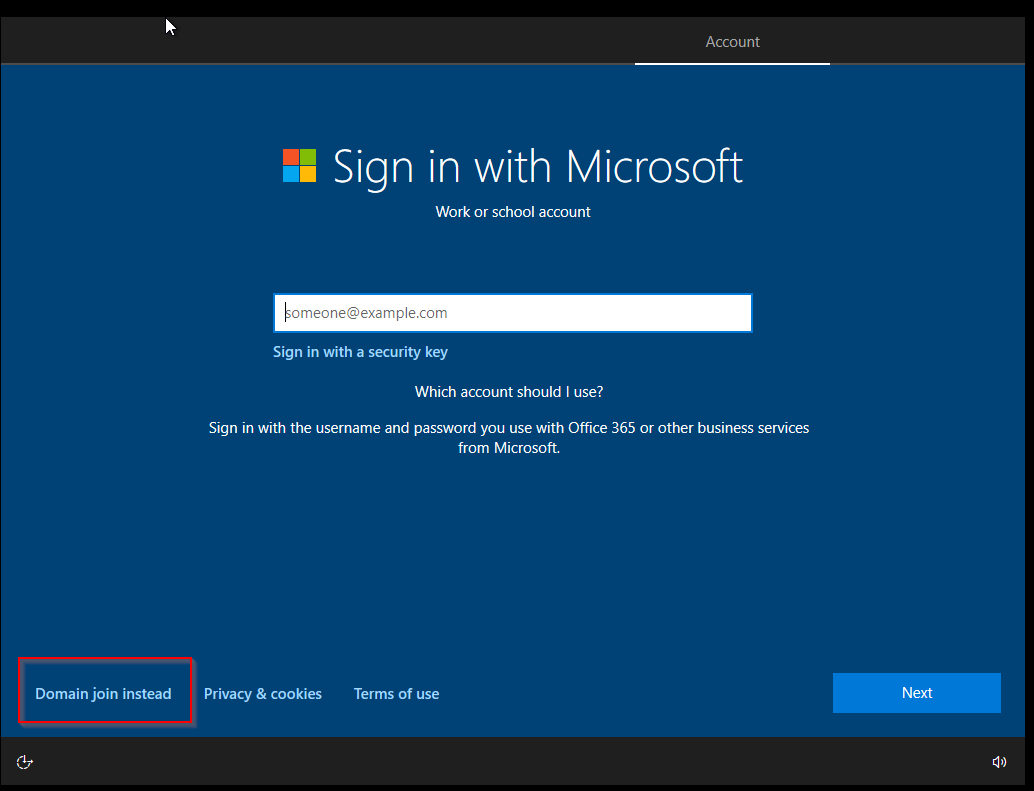Click the Microsoft four-color logo
The width and height of the screenshot is (1034, 791).
tap(299, 165)
